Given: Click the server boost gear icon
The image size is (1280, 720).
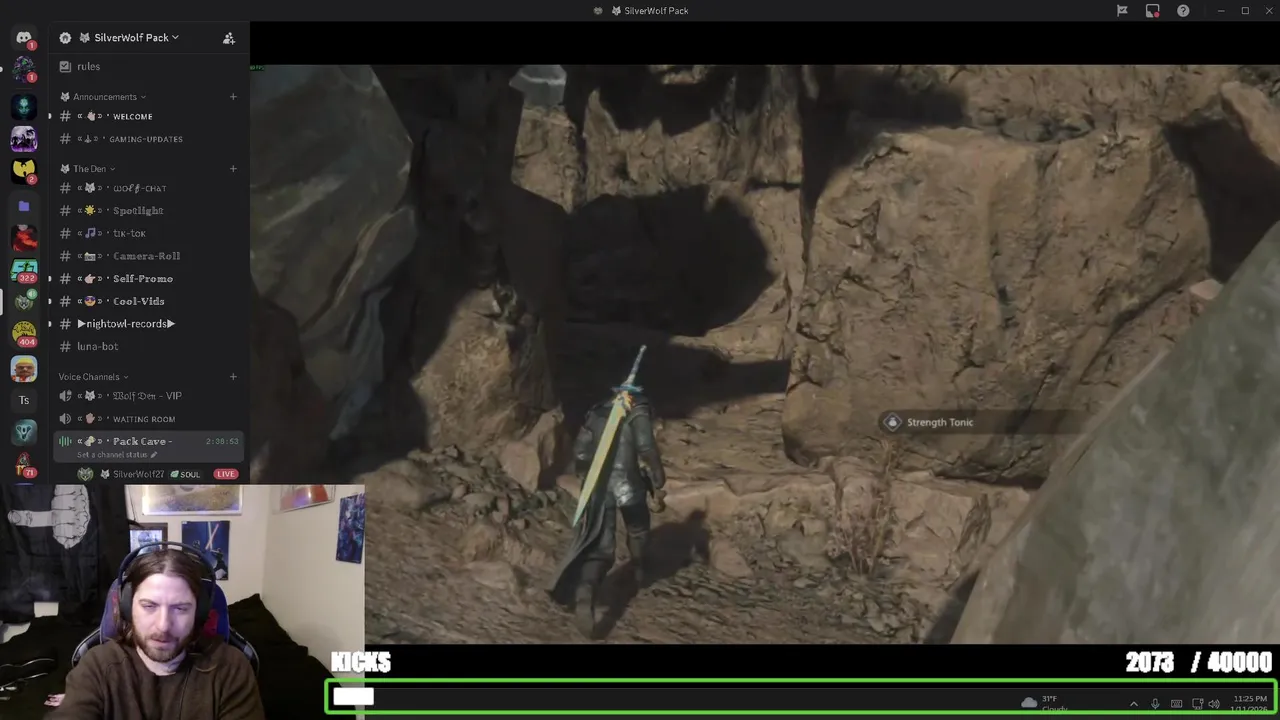Looking at the screenshot, I should pos(65,38).
